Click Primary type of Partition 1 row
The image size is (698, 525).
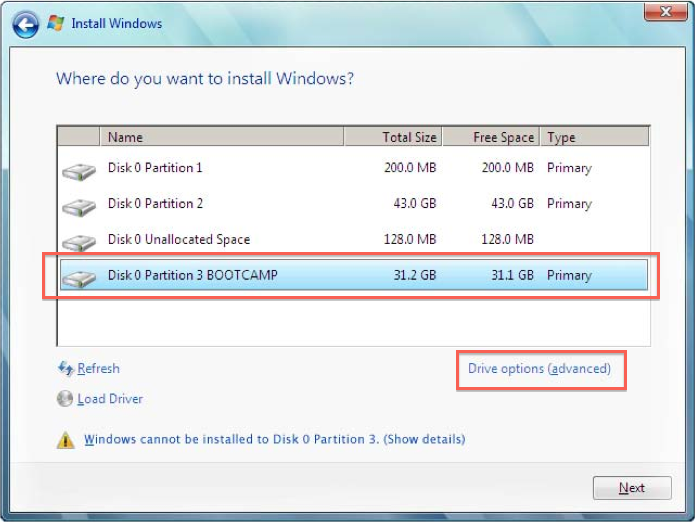pyautogui.click(x=569, y=168)
